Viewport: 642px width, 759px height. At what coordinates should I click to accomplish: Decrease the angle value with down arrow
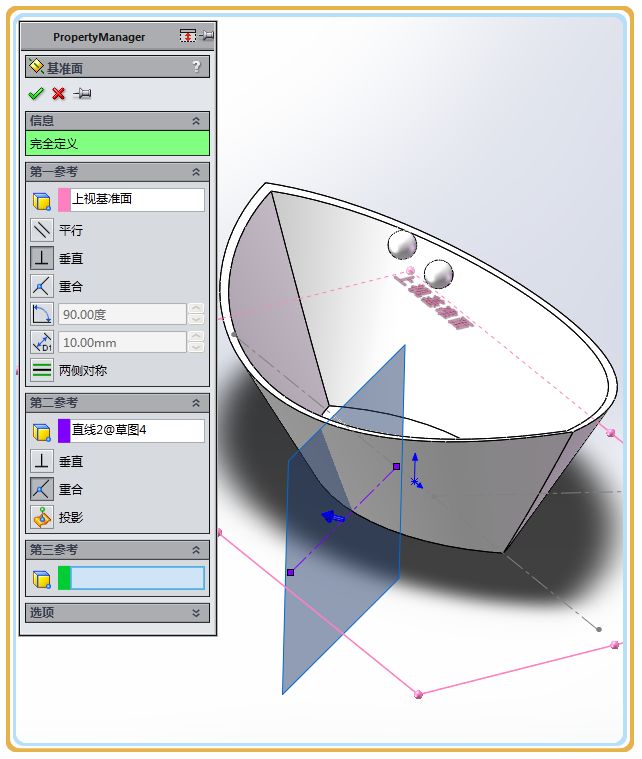[196, 319]
